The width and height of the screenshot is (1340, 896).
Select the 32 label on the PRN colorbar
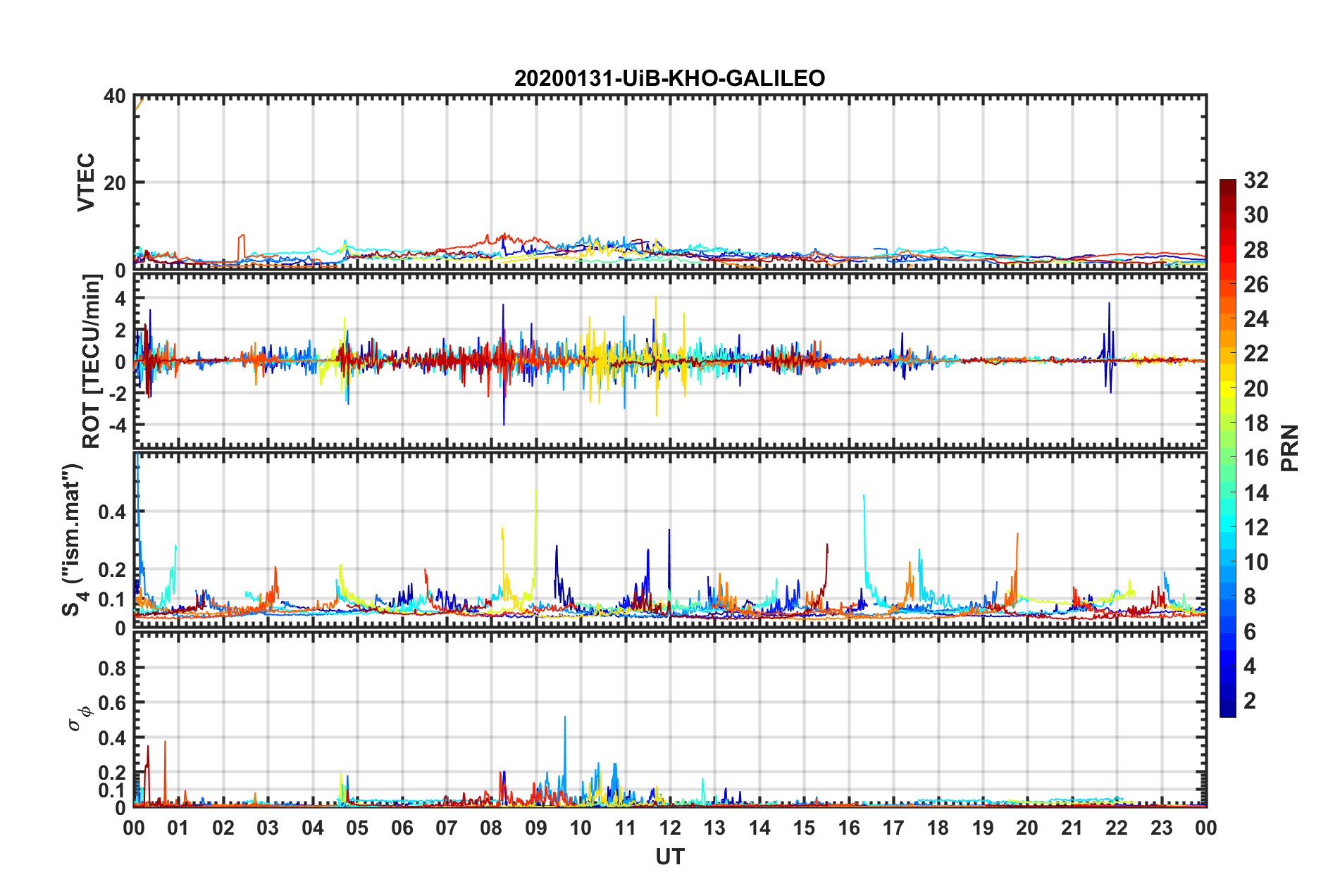(x=1256, y=180)
